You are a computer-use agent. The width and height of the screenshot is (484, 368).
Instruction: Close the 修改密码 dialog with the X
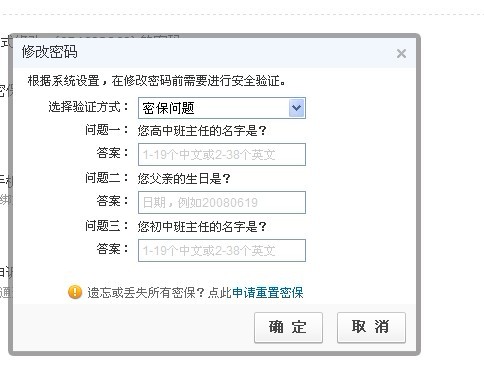click(401, 53)
